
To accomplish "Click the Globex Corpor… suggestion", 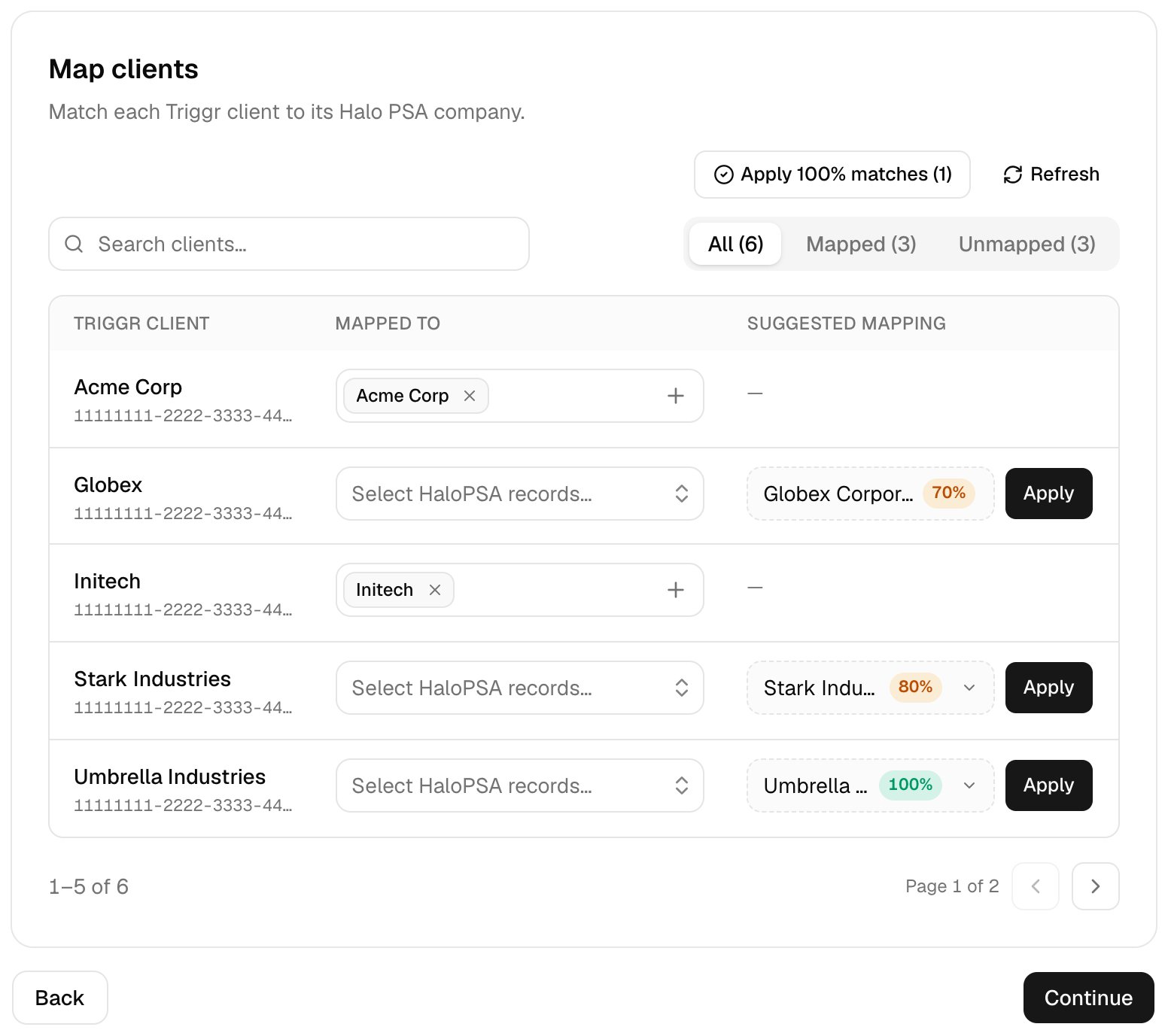I will [870, 494].
